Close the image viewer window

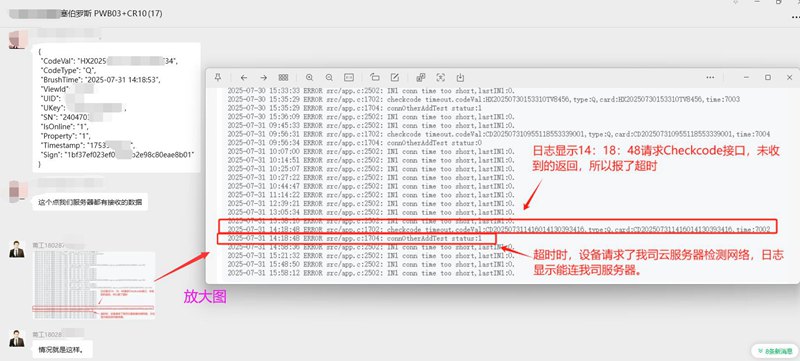click(x=789, y=78)
